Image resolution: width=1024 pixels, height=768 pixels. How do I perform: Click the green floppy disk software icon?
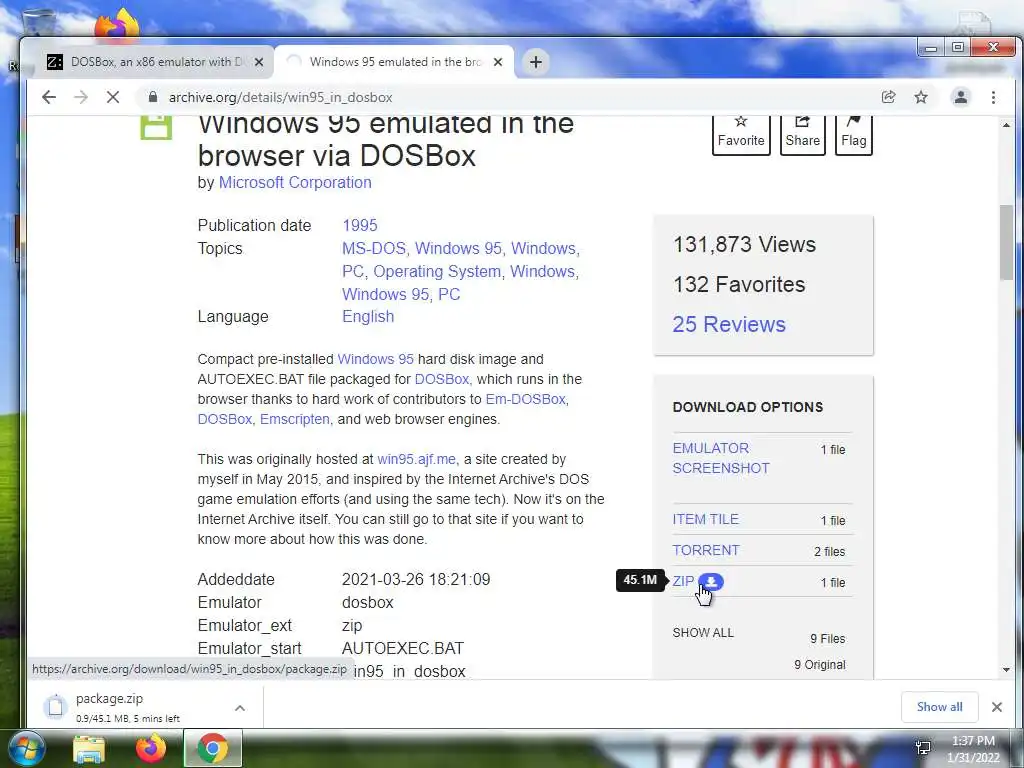point(156,127)
